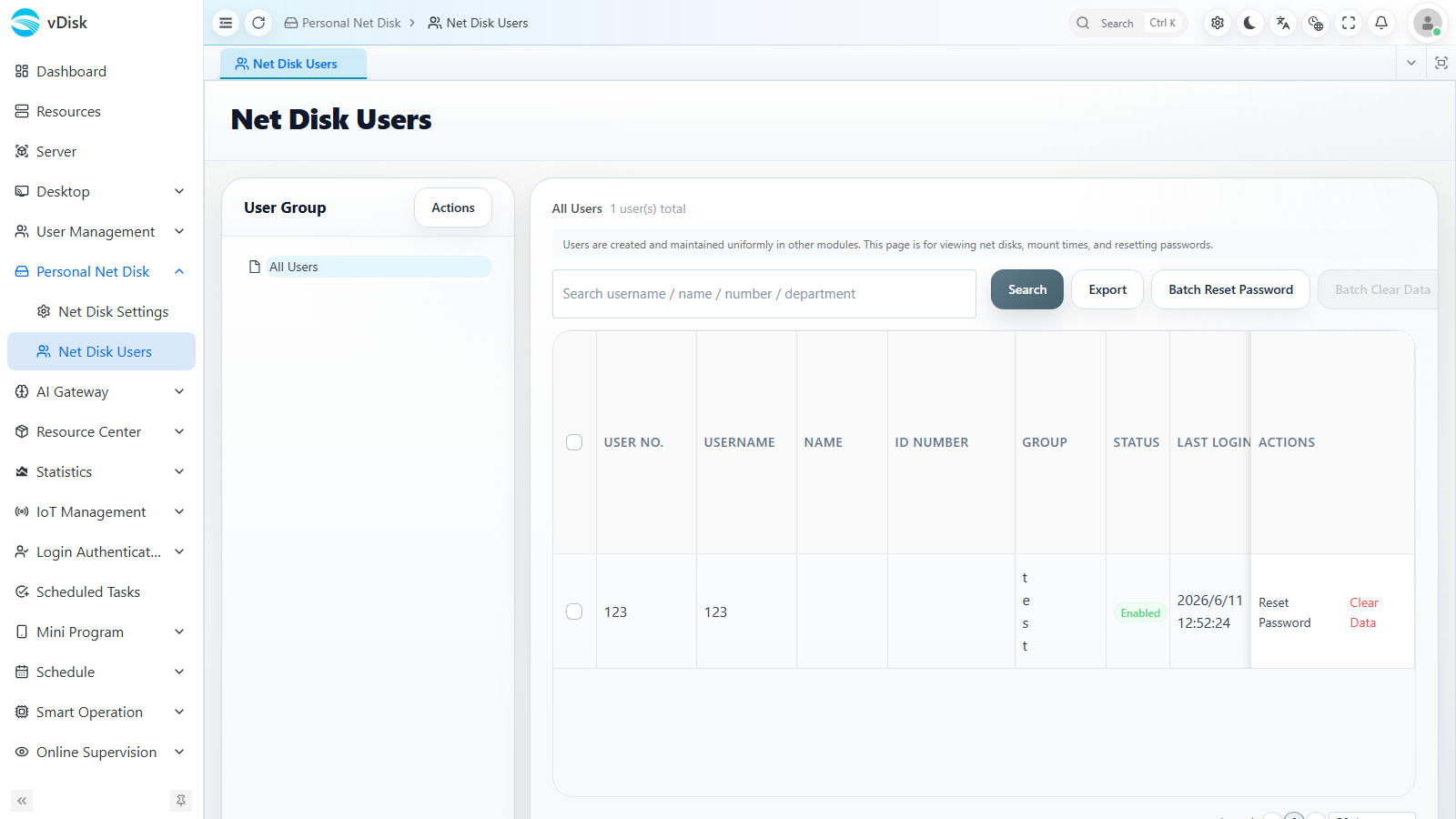Open the notifications bell
The image size is (1456, 819).
1381,23
